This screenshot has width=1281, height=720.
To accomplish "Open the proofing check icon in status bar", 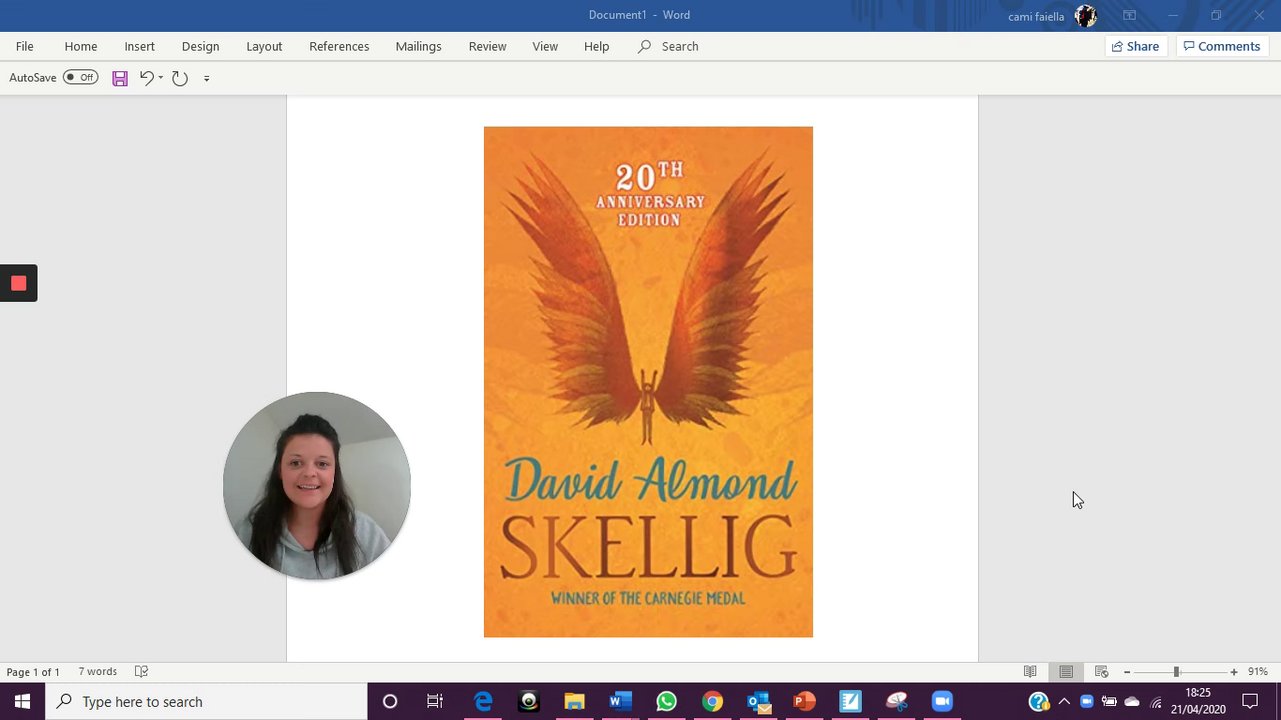I will [142, 672].
